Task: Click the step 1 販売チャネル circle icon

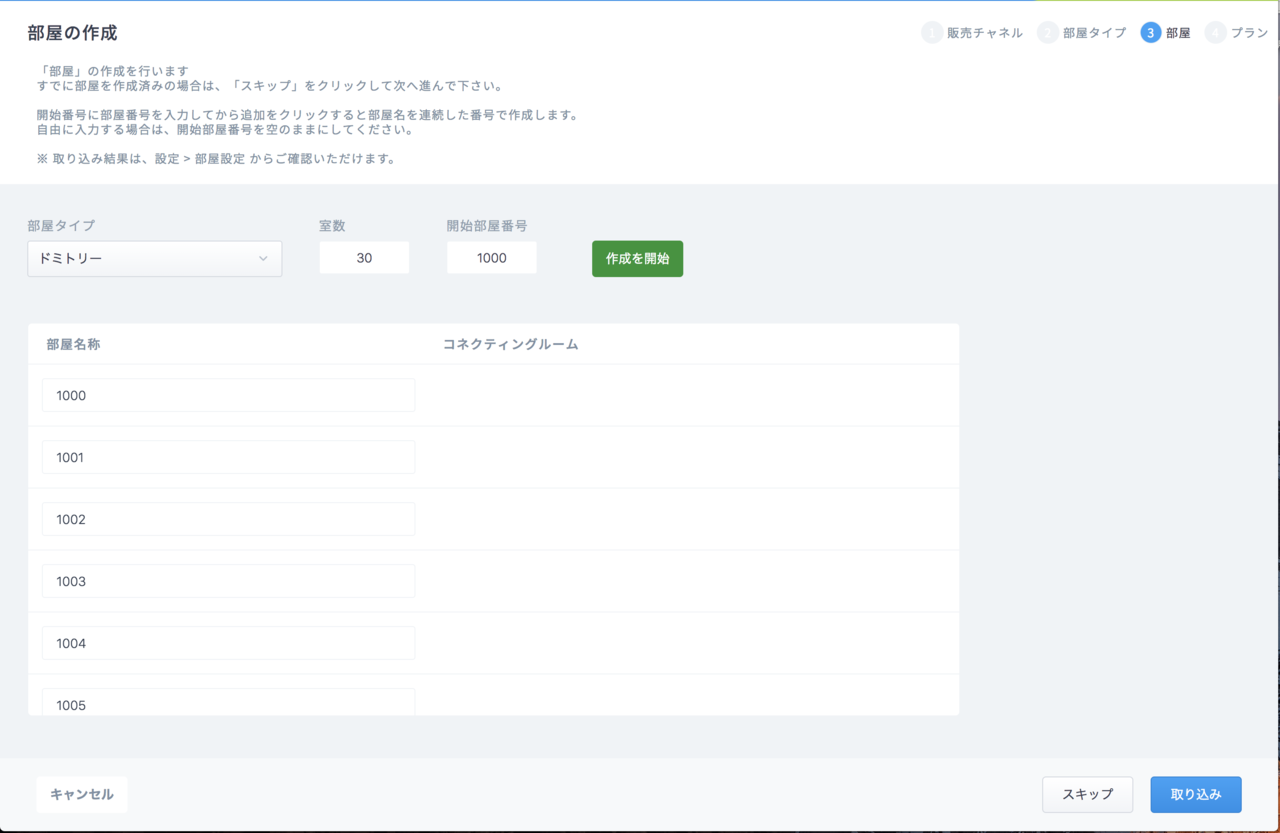Action: tap(932, 33)
